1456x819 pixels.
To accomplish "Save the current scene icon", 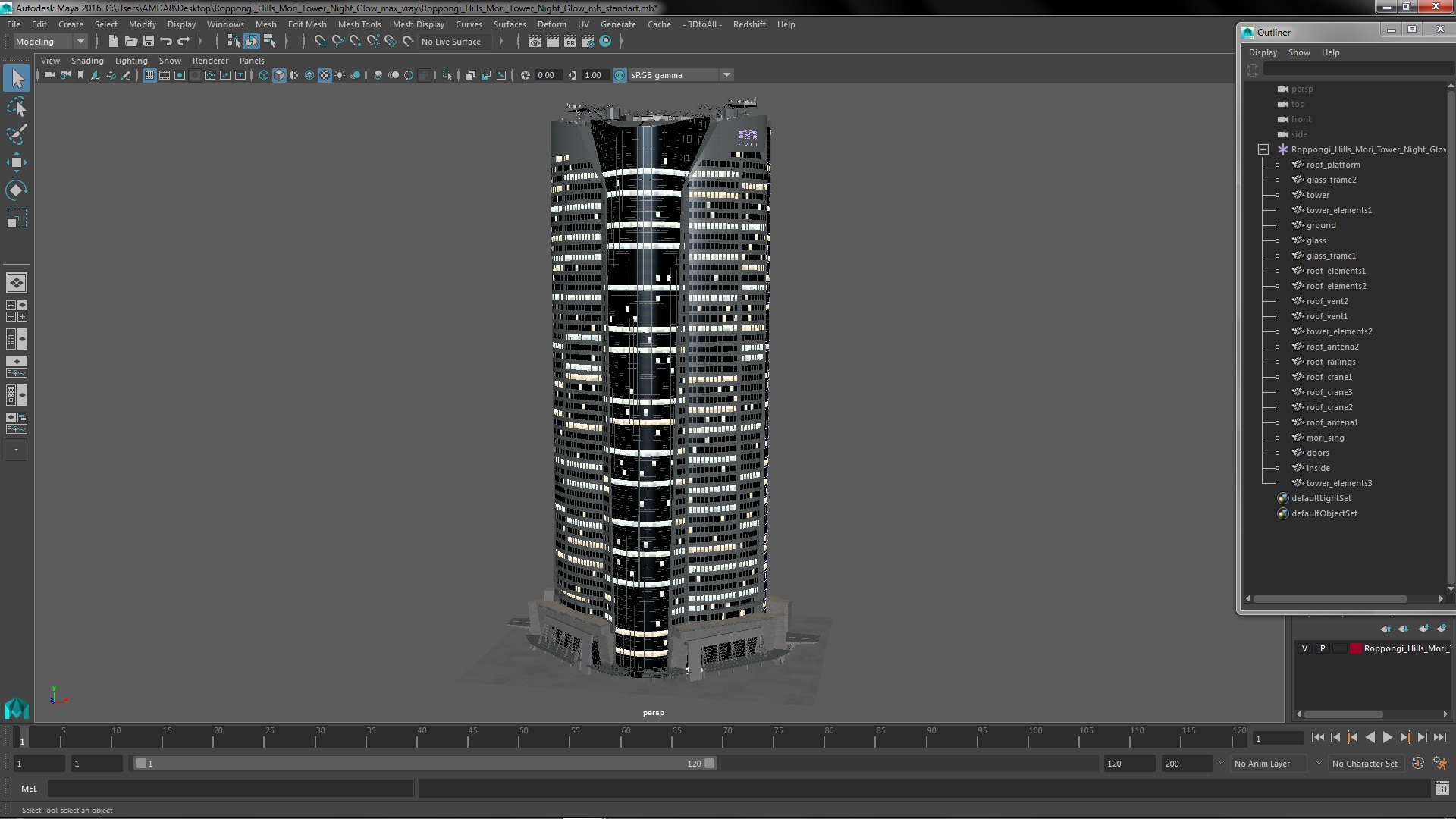I will (149, 42).
